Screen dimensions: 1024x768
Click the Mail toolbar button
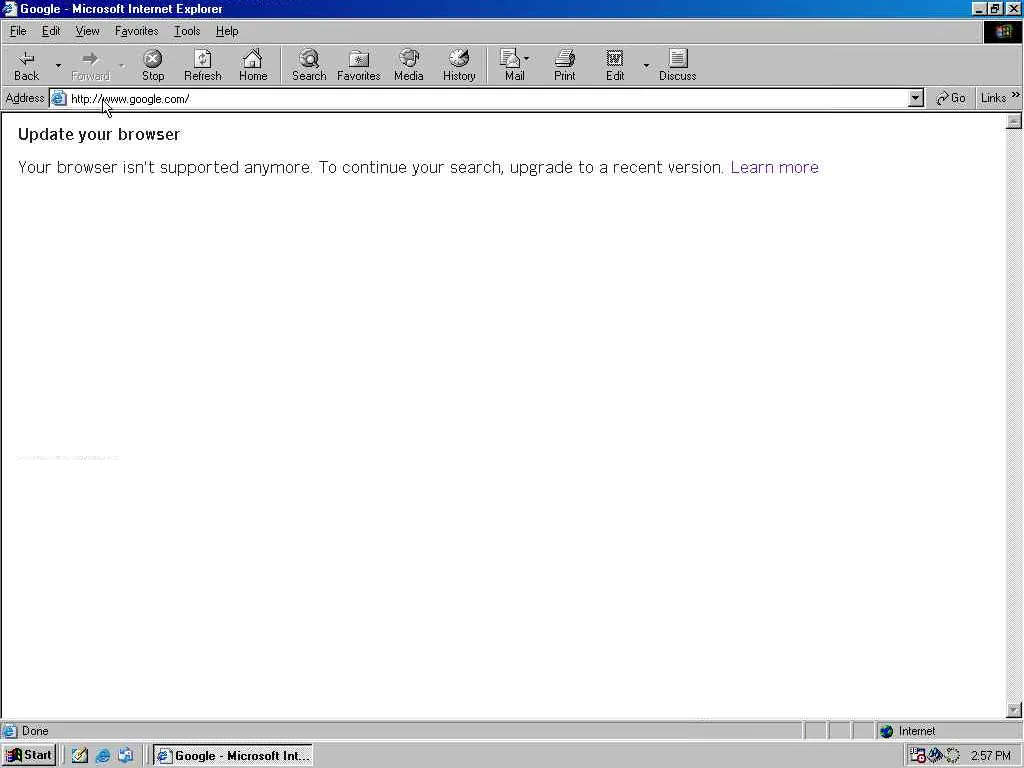(515, 65)
